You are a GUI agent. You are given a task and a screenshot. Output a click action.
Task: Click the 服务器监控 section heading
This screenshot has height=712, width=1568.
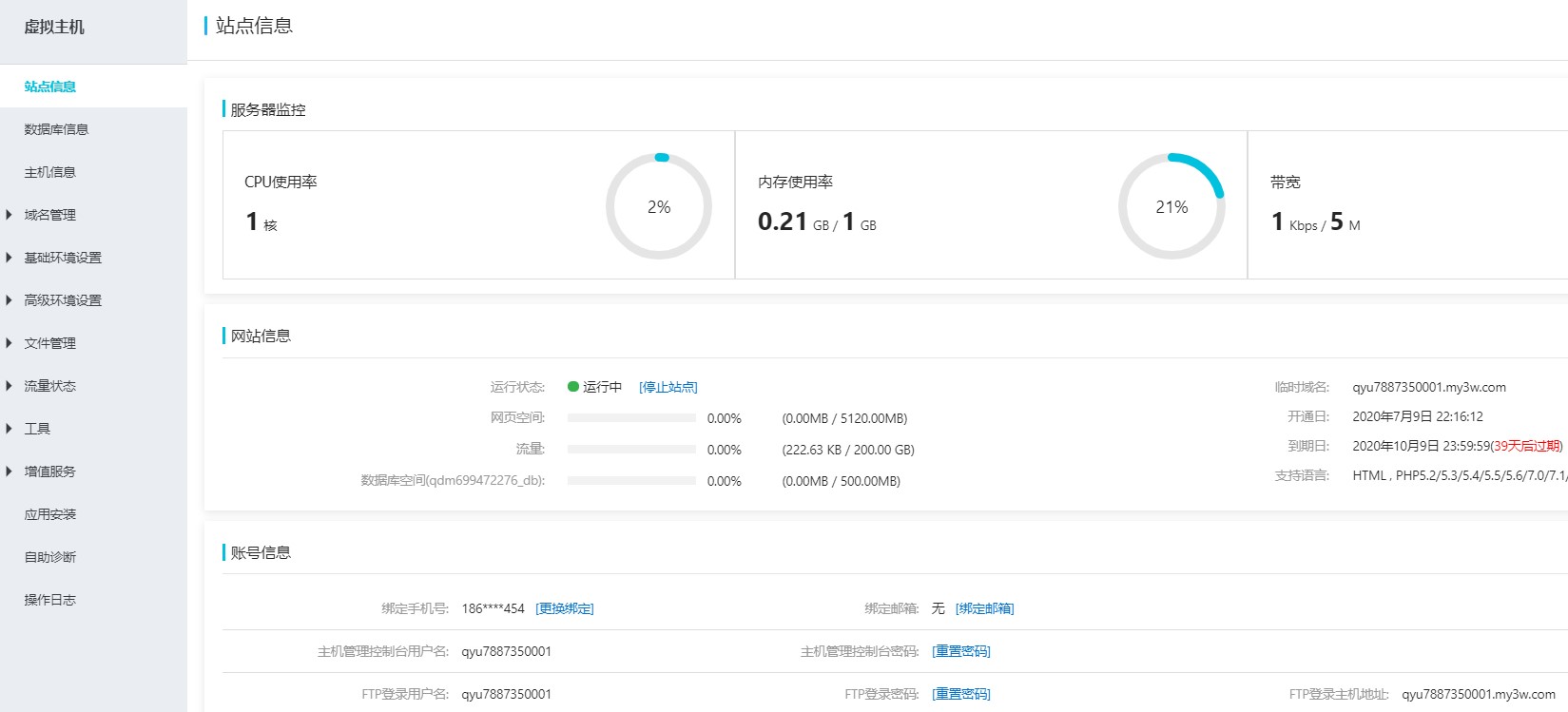click(268, 109)
